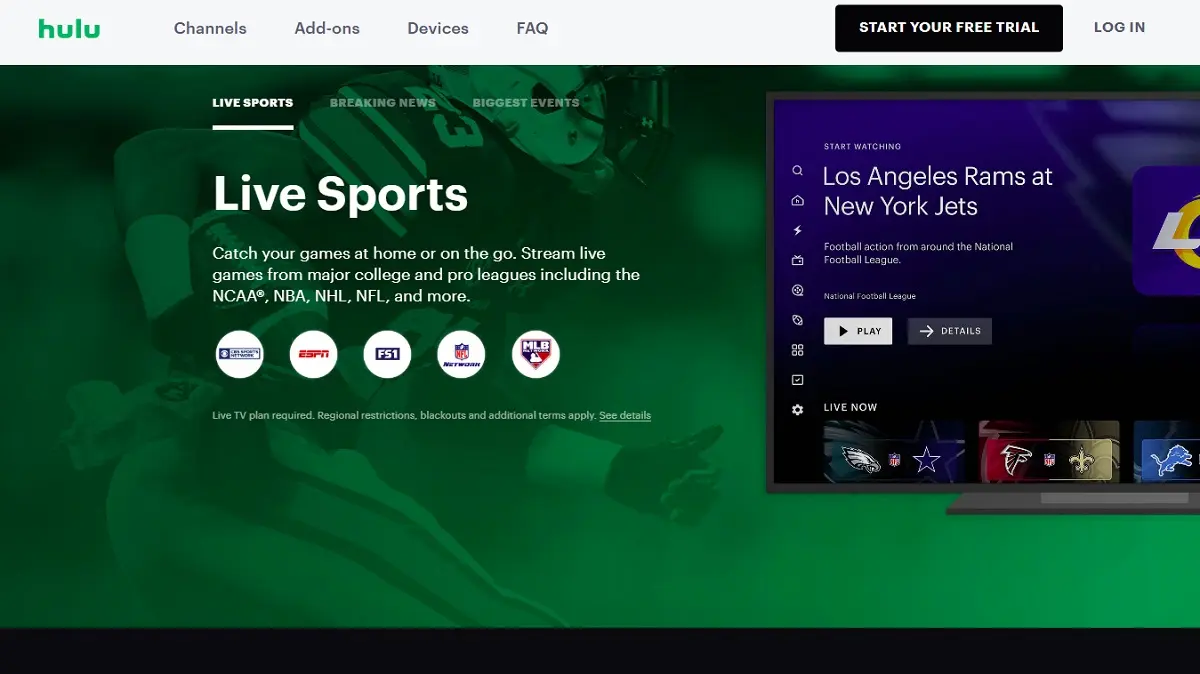Image resolution: width=1200 pixels, height=674 pixels.
Task: Click the search icon in TV sidebar
Action: coord(797,171)
